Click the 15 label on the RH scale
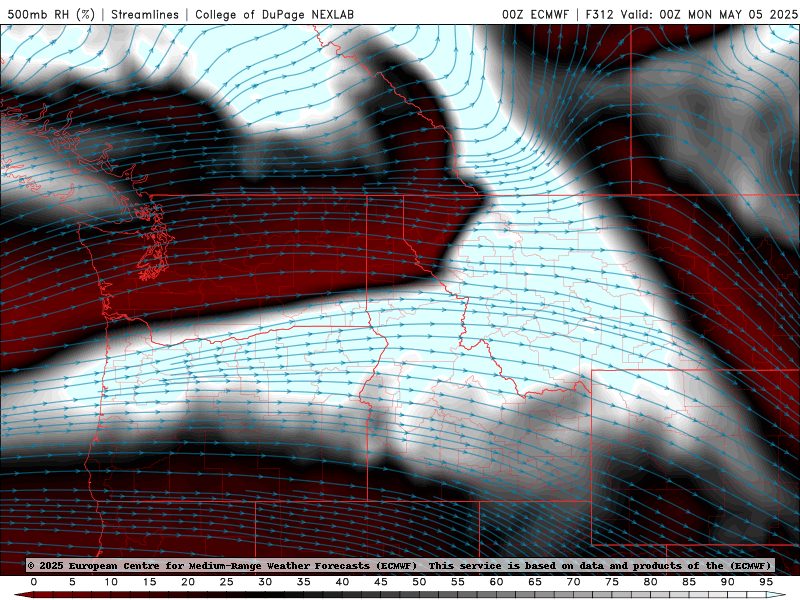This screenshot has height=600, width=800. (x=149, y=582)
